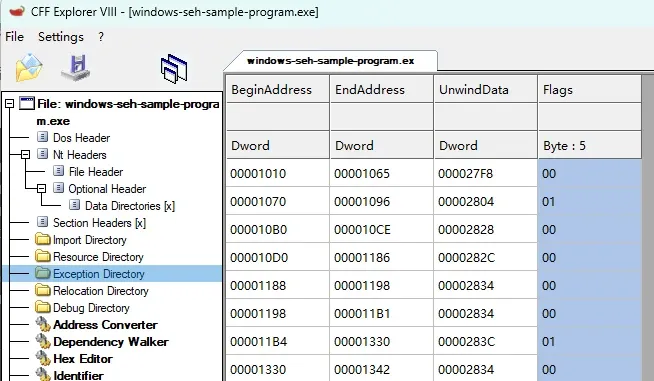The height and width of the screenshot is (381, 654).
Task: Click the Open file folder toolbar icon
Action: pos(29,68)
